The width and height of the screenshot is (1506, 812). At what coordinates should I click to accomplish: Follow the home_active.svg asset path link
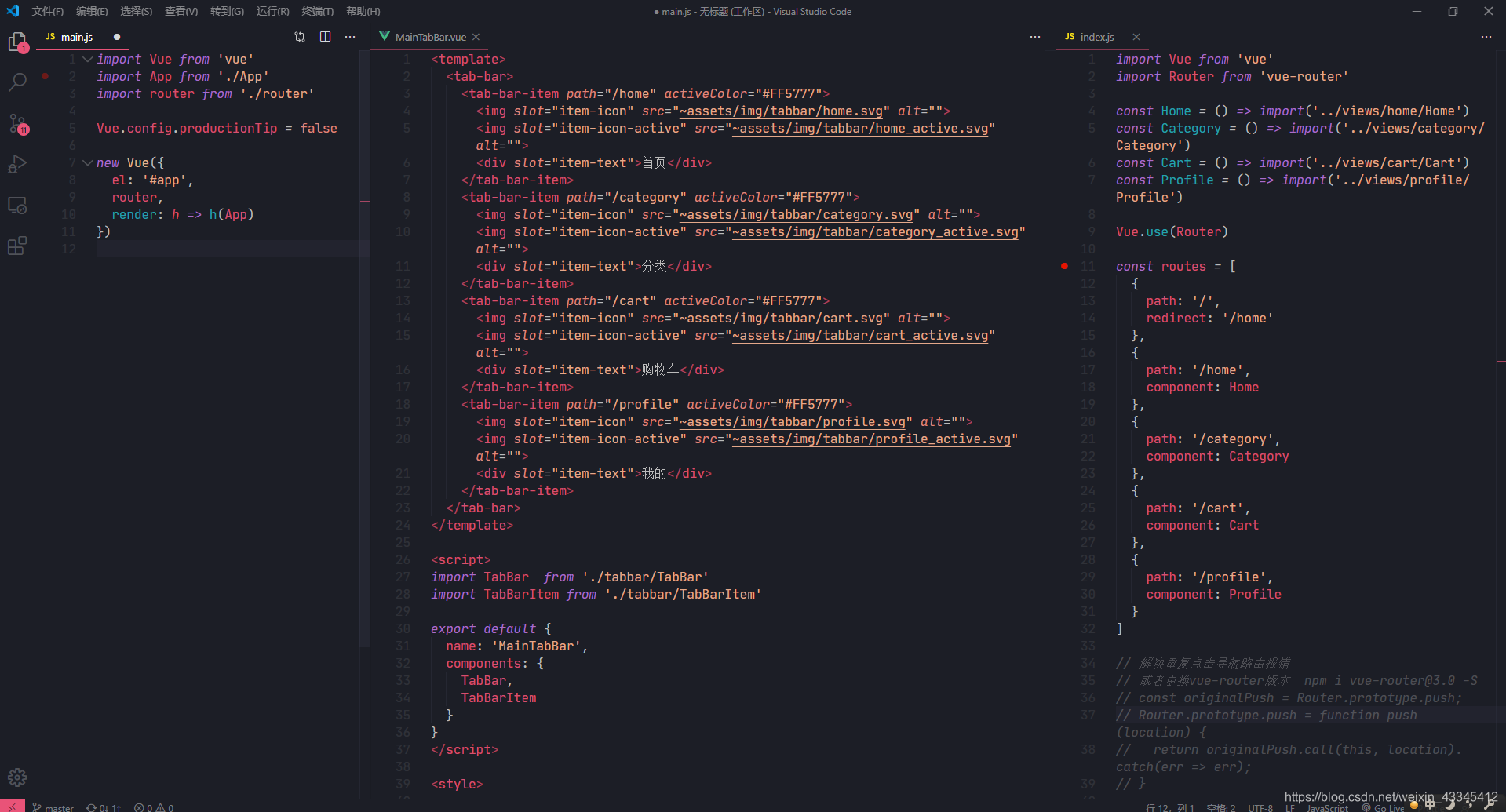click(860, 128)
